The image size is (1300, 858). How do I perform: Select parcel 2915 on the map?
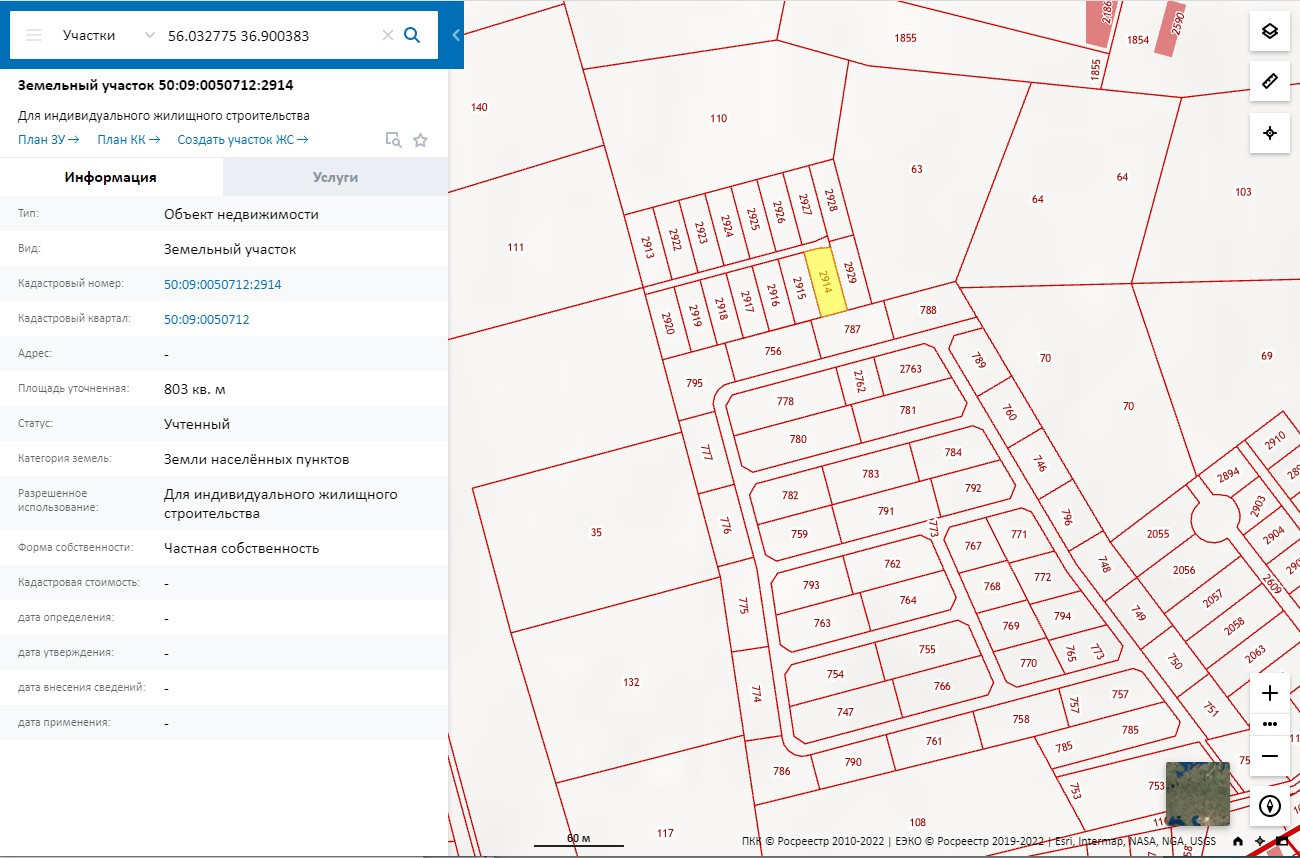(x=799, y=289)
